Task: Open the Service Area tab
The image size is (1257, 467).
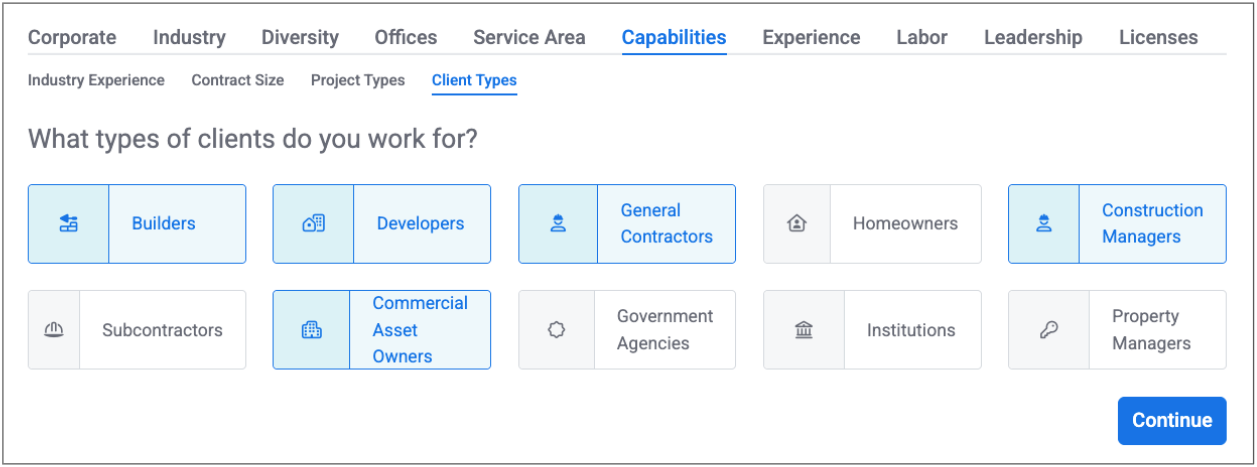Action: [529, 38]
